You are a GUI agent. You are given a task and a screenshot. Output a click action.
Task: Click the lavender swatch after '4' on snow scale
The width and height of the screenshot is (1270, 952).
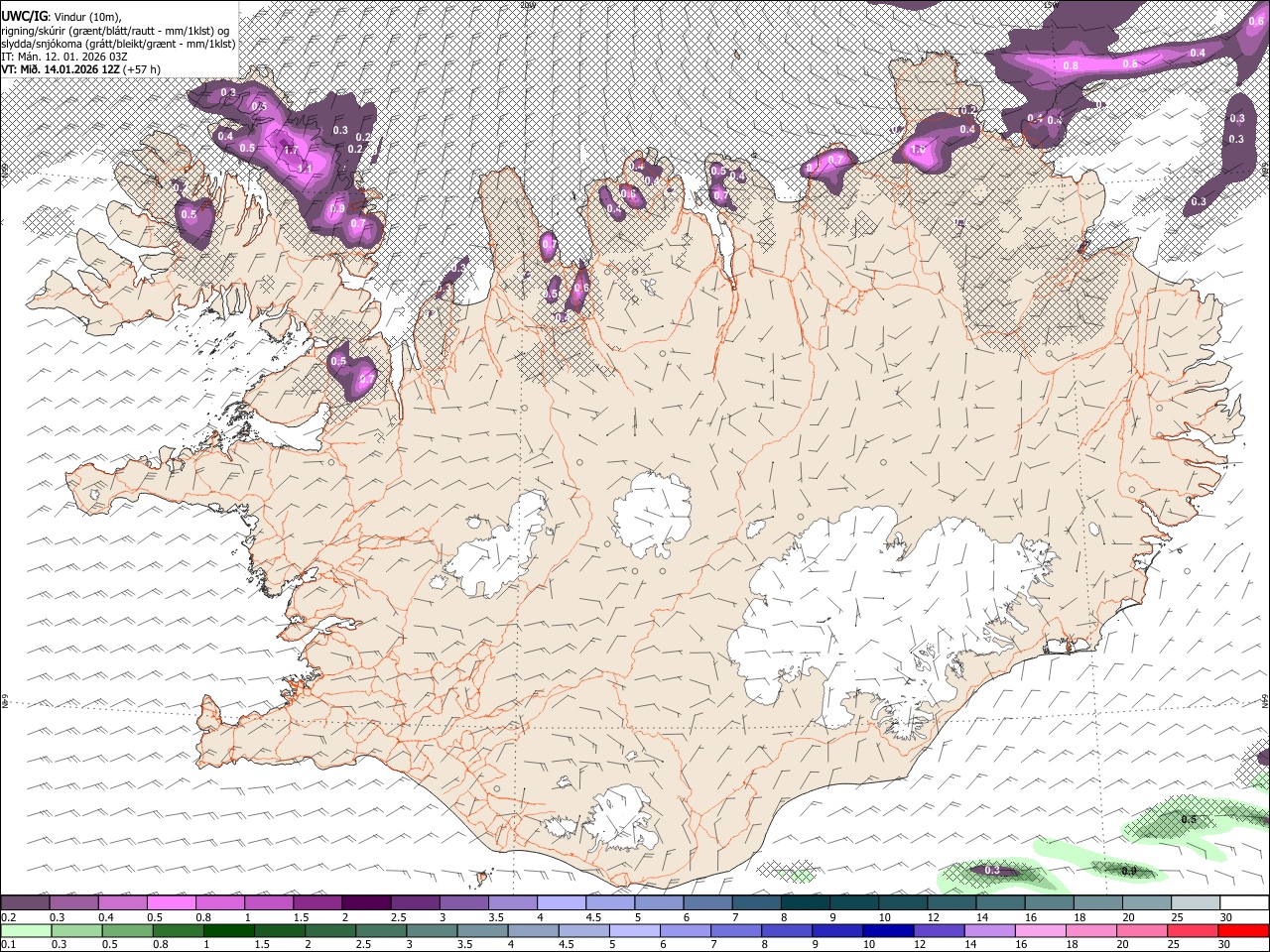[x=561, y=903]
